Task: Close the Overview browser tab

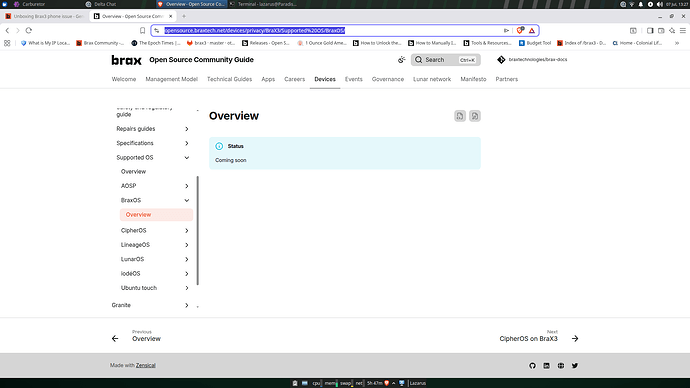Action: (171, 16)
